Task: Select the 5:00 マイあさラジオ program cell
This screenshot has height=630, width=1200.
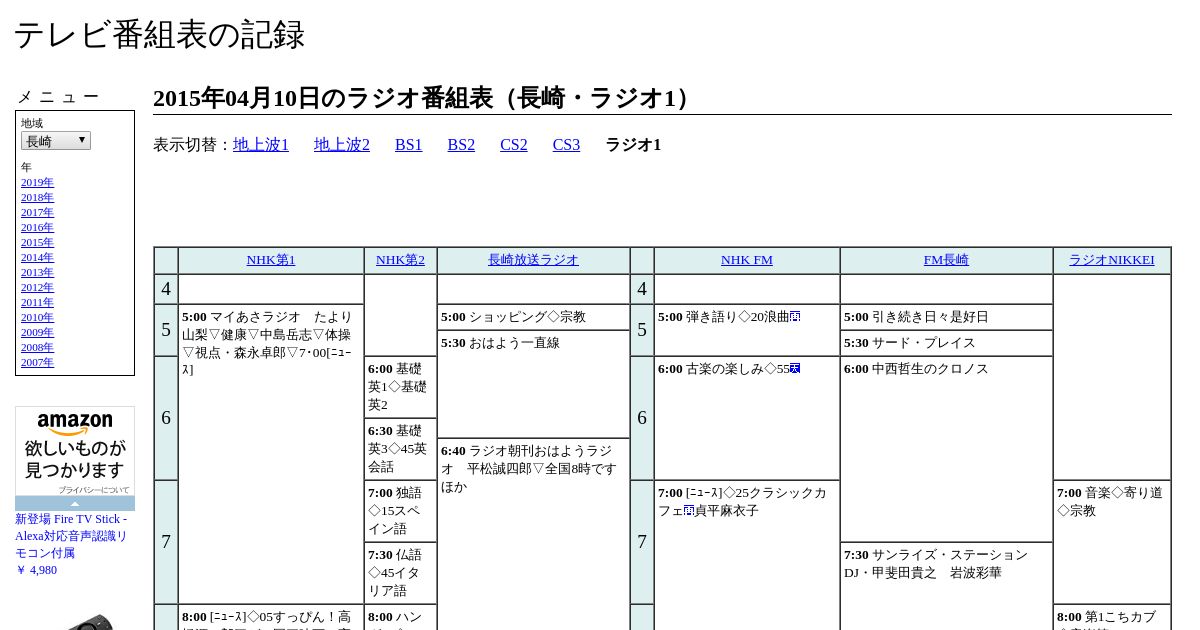Action: [x=271, y=453]
